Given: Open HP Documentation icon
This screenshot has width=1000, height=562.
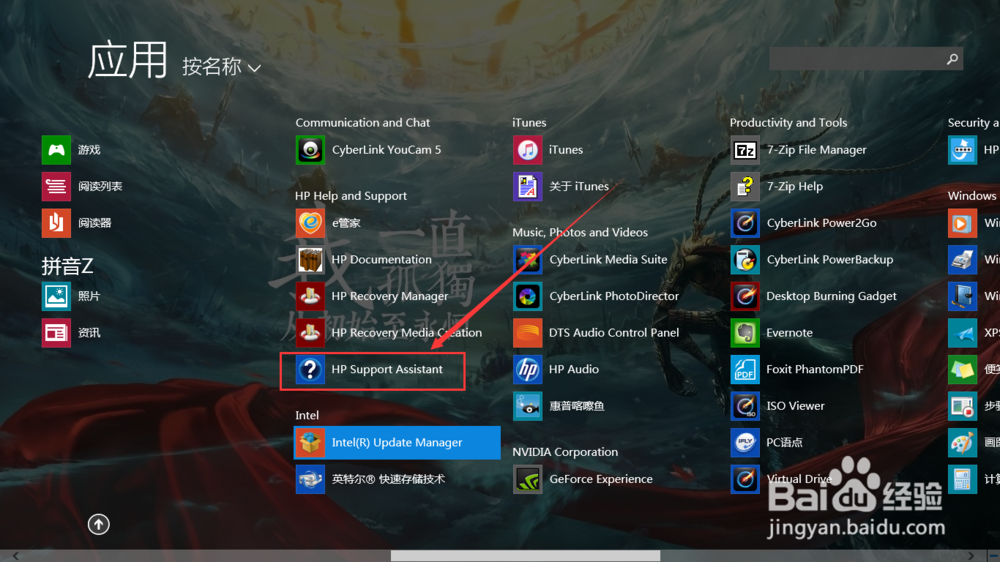Looking at the screenshot, I should point(310,260).
